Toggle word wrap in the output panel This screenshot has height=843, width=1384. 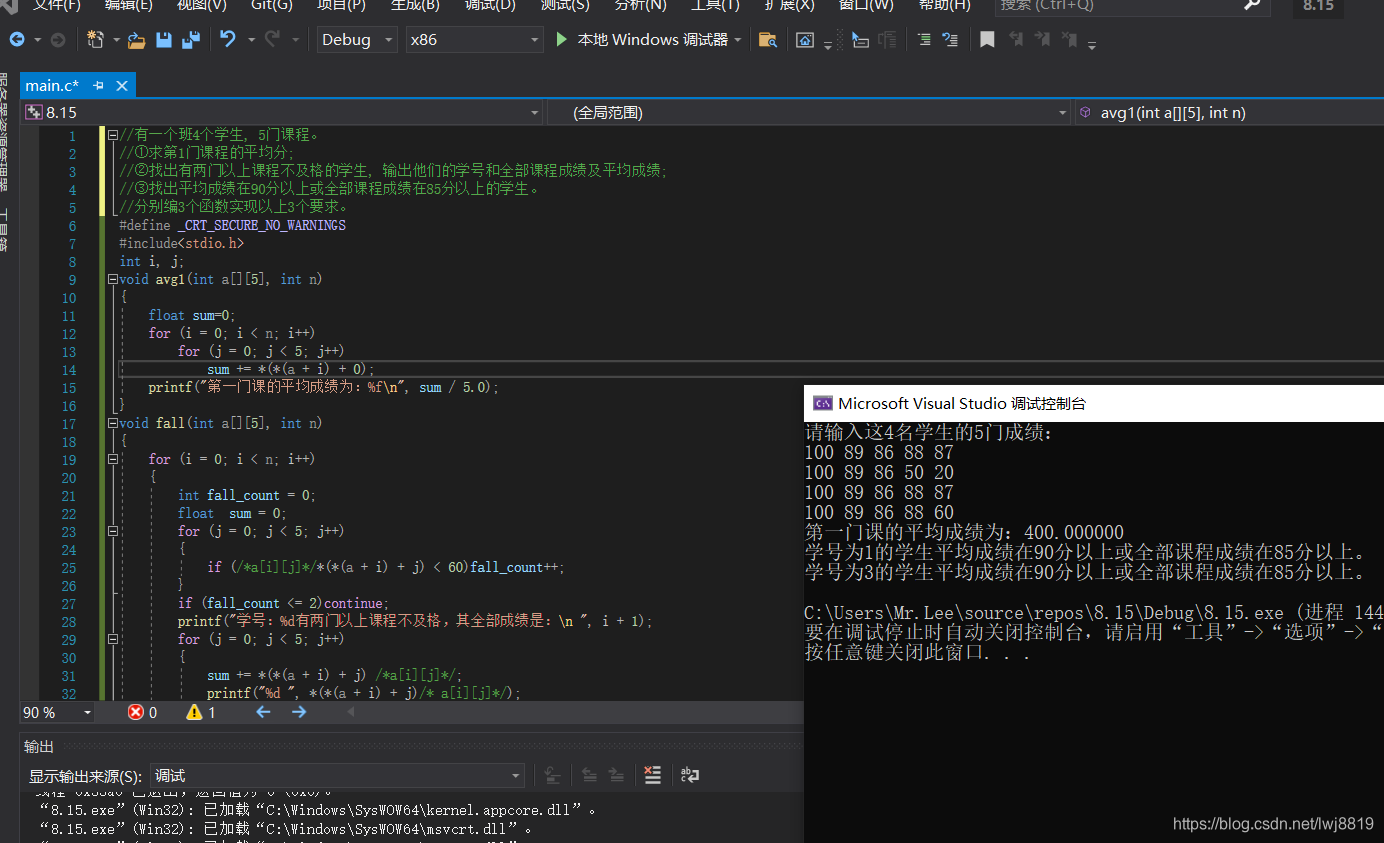tap(690, 775)
